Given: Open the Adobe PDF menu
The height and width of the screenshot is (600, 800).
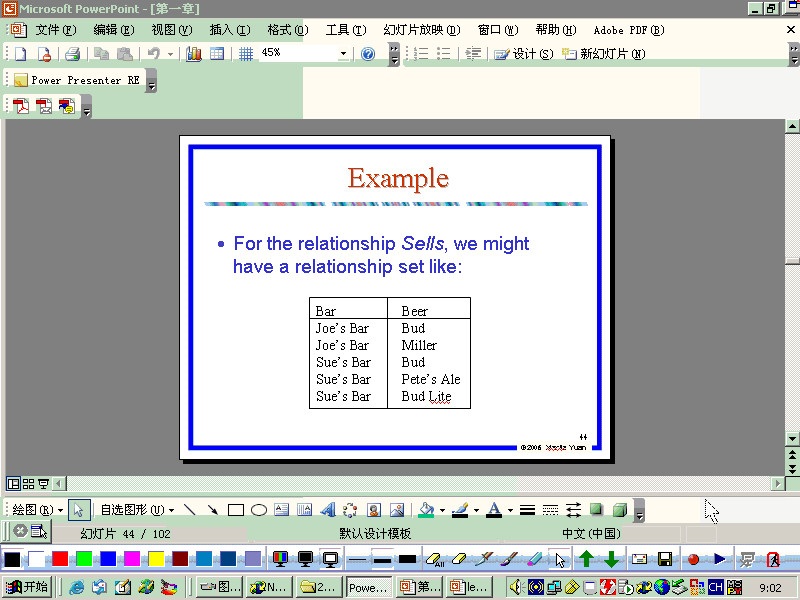Looking at the screenshot, I should pyautogui.click(x=629, y=30).
